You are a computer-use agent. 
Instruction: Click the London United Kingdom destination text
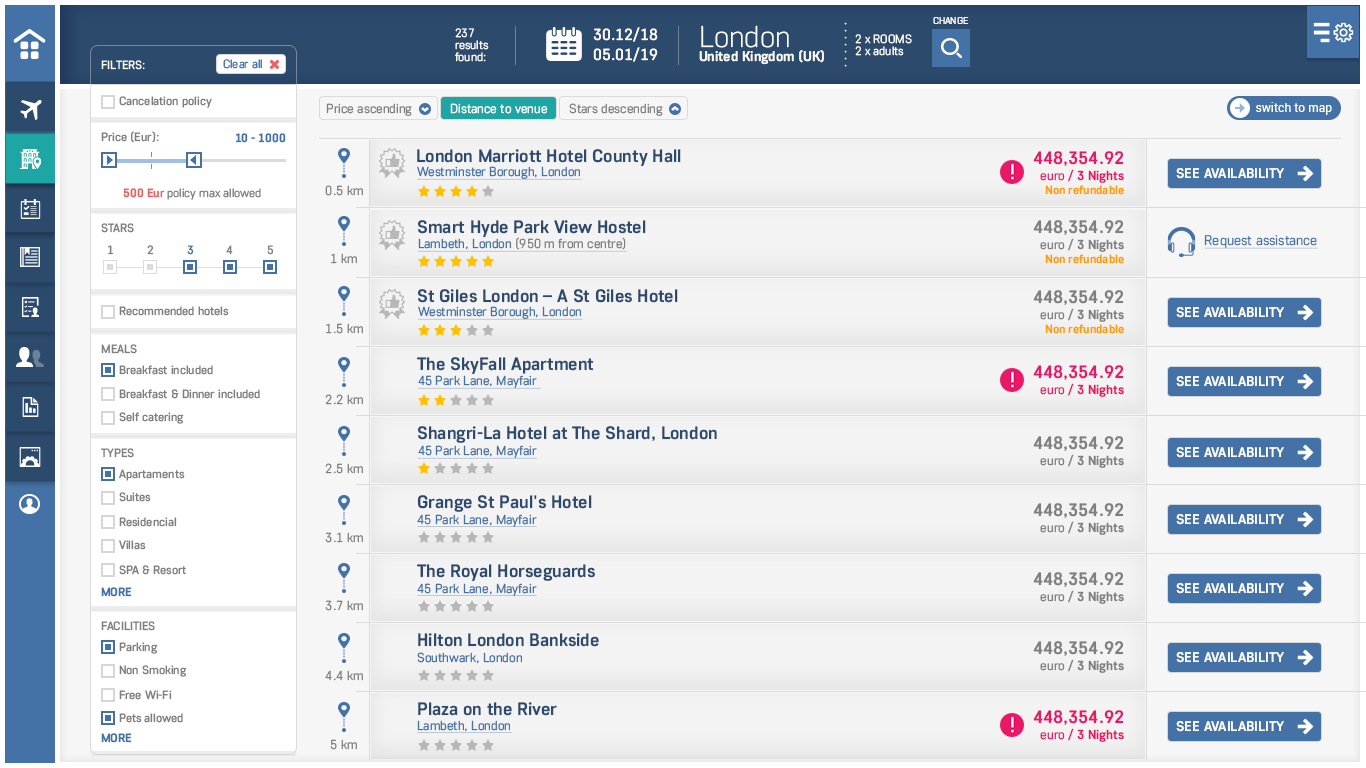click(x=762, y=45)
